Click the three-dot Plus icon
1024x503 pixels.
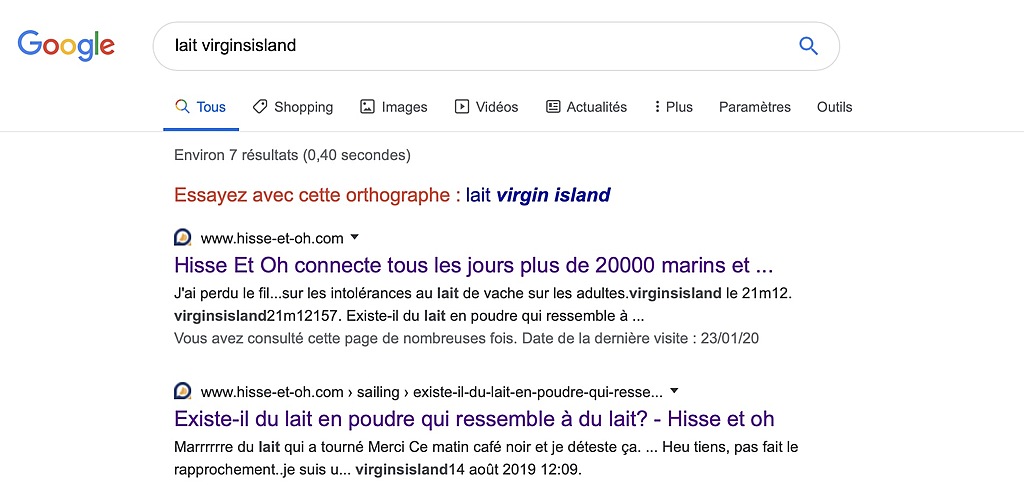[x=657, y=106]
